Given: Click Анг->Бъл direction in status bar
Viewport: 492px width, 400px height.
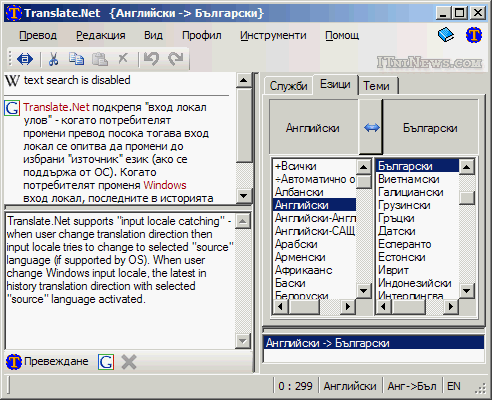Looking at the screenshot, I should point(412,386).
